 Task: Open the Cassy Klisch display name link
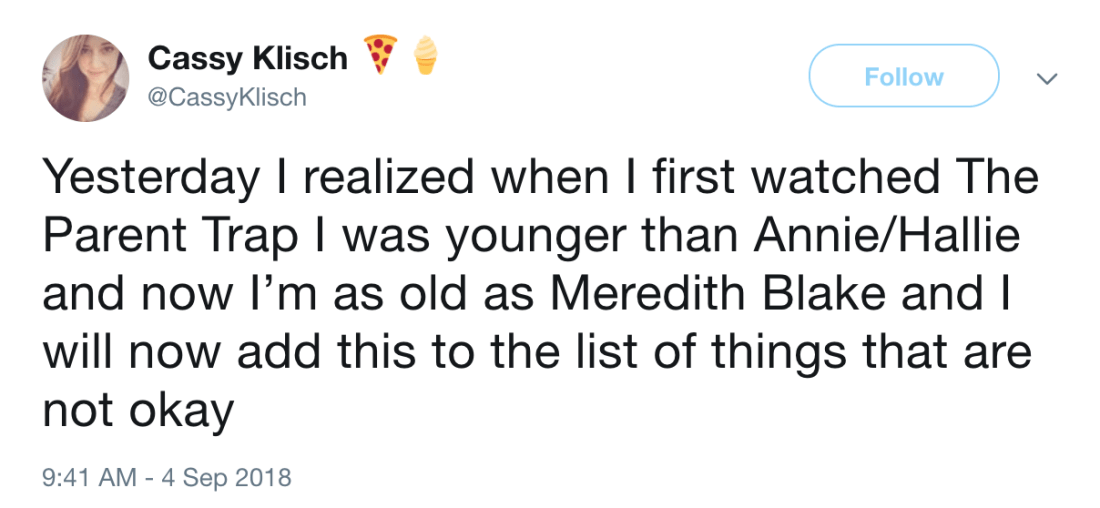tap(247, 59)
